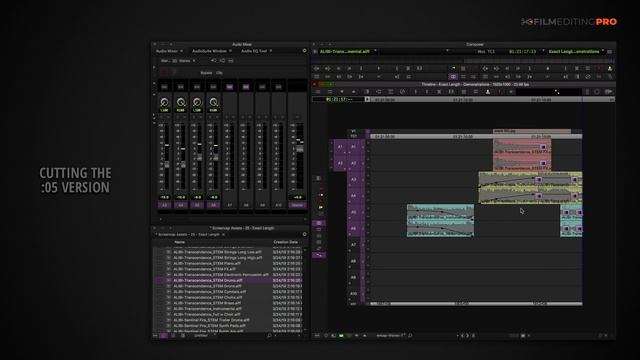Select the Screencap Assets bin tab
Image resolution: width=640 pixels, height=360 pixels.
pos(189,234)
